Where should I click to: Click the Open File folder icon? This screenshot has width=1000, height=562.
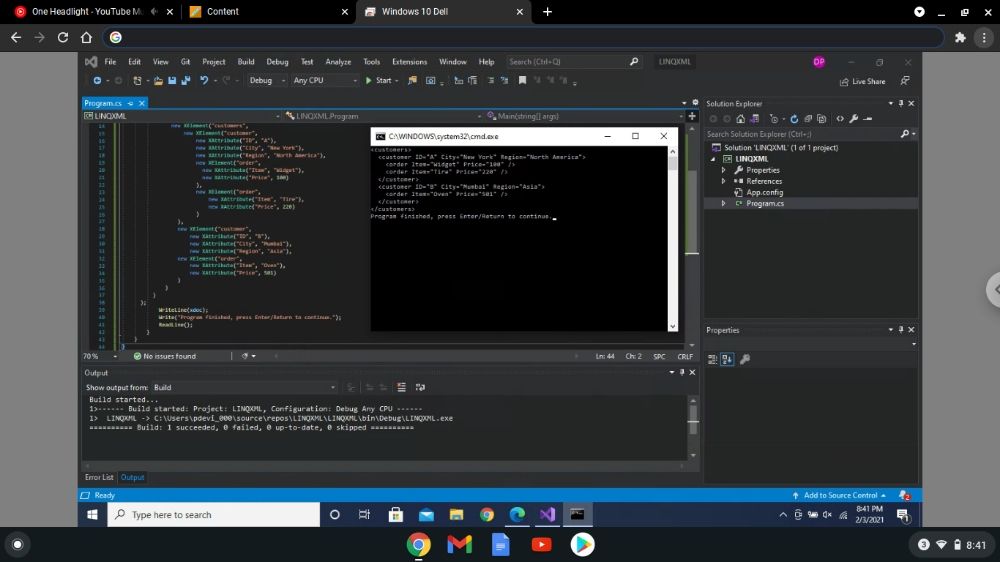[x=158, y=80]
